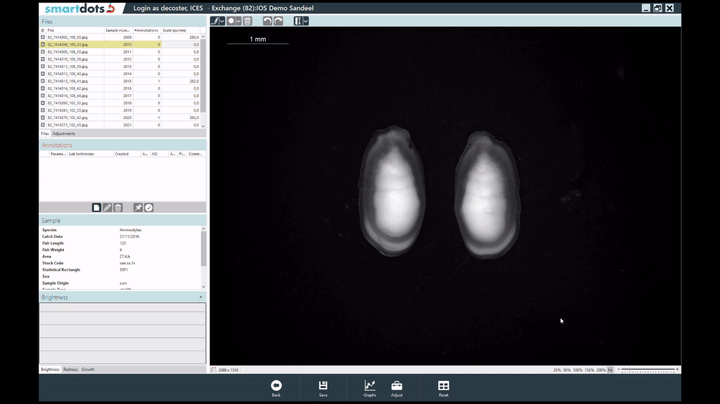Collapse the Brightness panel
Image resolution: width=720 pixels, height=404 pixels.
(x=201, y=297)
